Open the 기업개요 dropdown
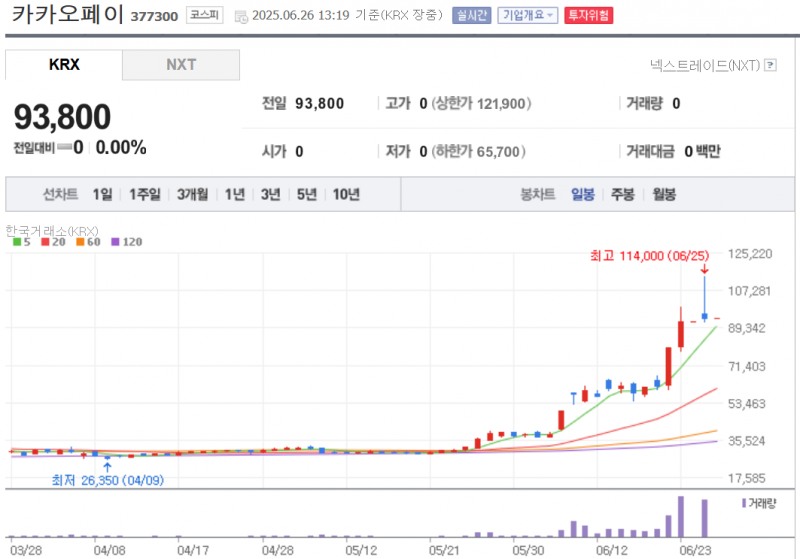The width and height of the screenshot is (800, 559). 528,15
